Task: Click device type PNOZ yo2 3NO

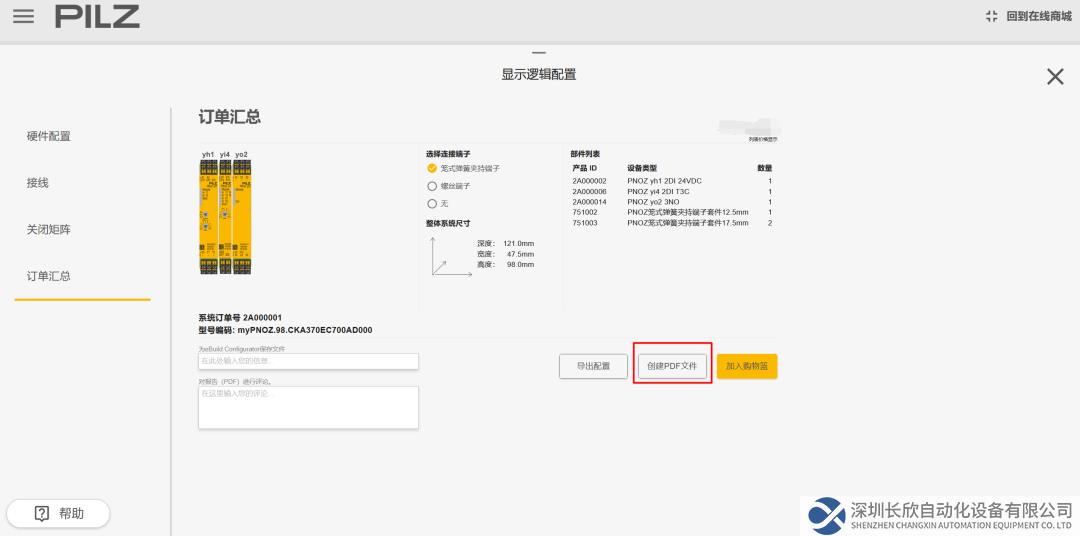Action: pyautogui.click(x=653, y=202)
